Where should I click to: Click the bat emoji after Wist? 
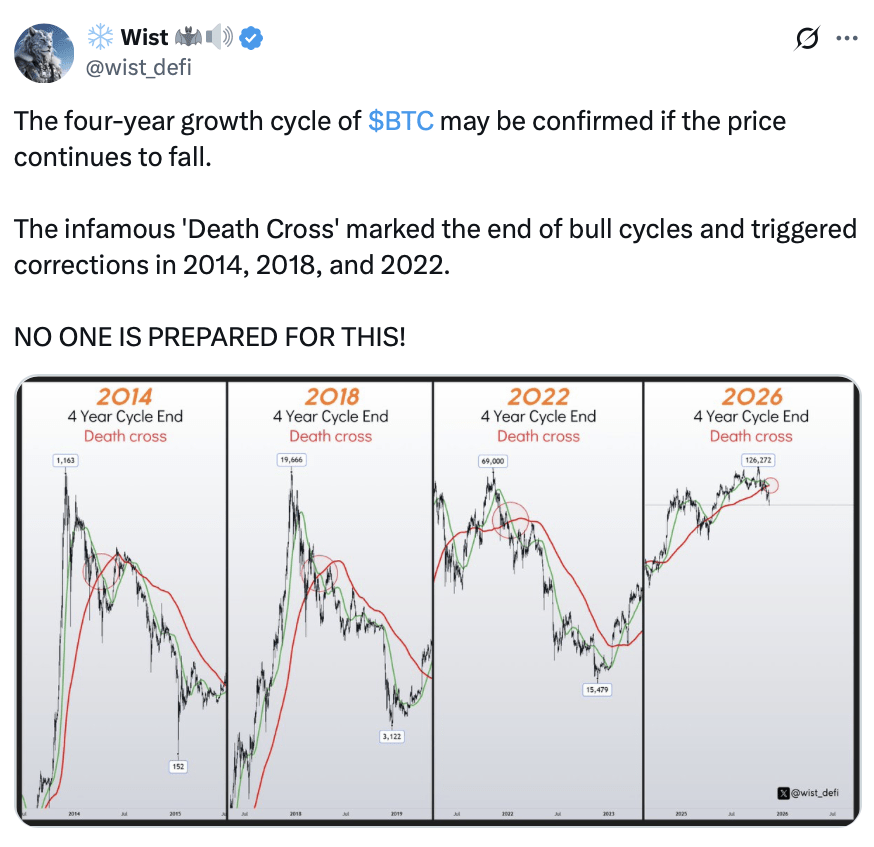click(x=189, y=39)
